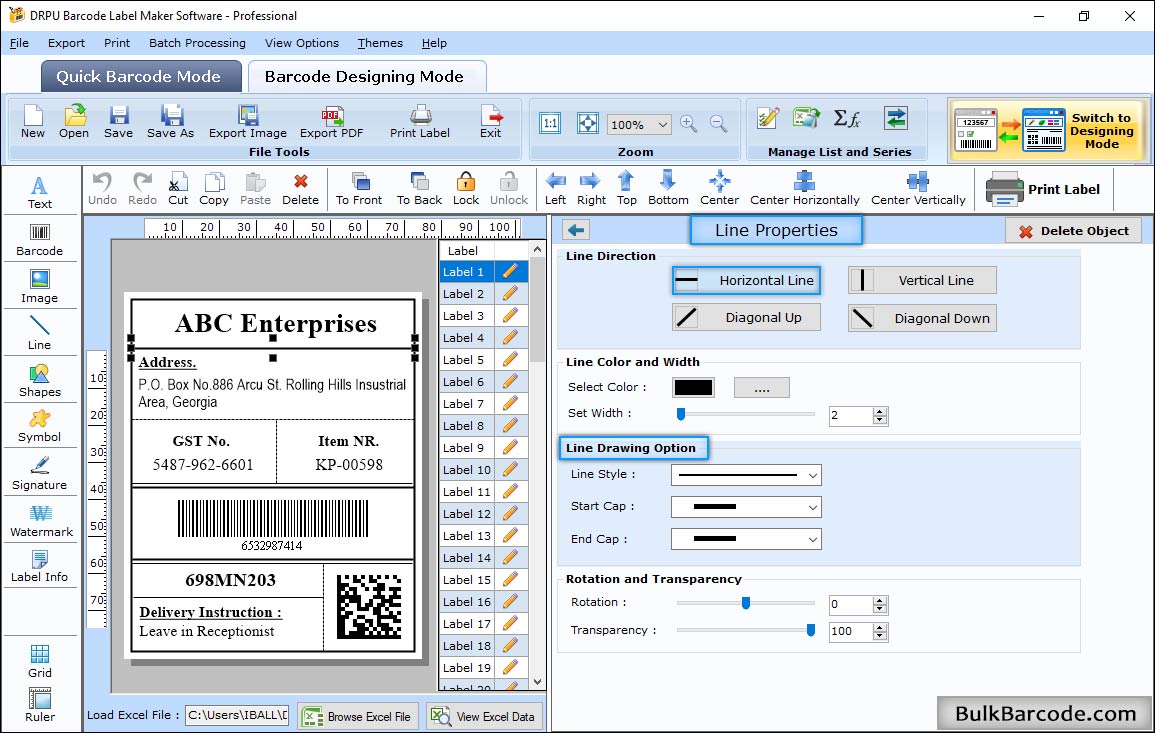Screen dimensions: 1155x733
Task: Align object Center Horizontally
Action: tap(804, 189)
